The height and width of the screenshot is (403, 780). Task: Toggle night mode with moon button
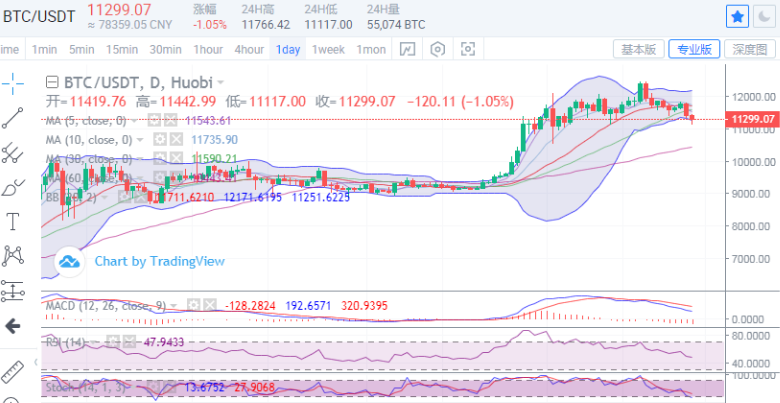pos(763,18)
